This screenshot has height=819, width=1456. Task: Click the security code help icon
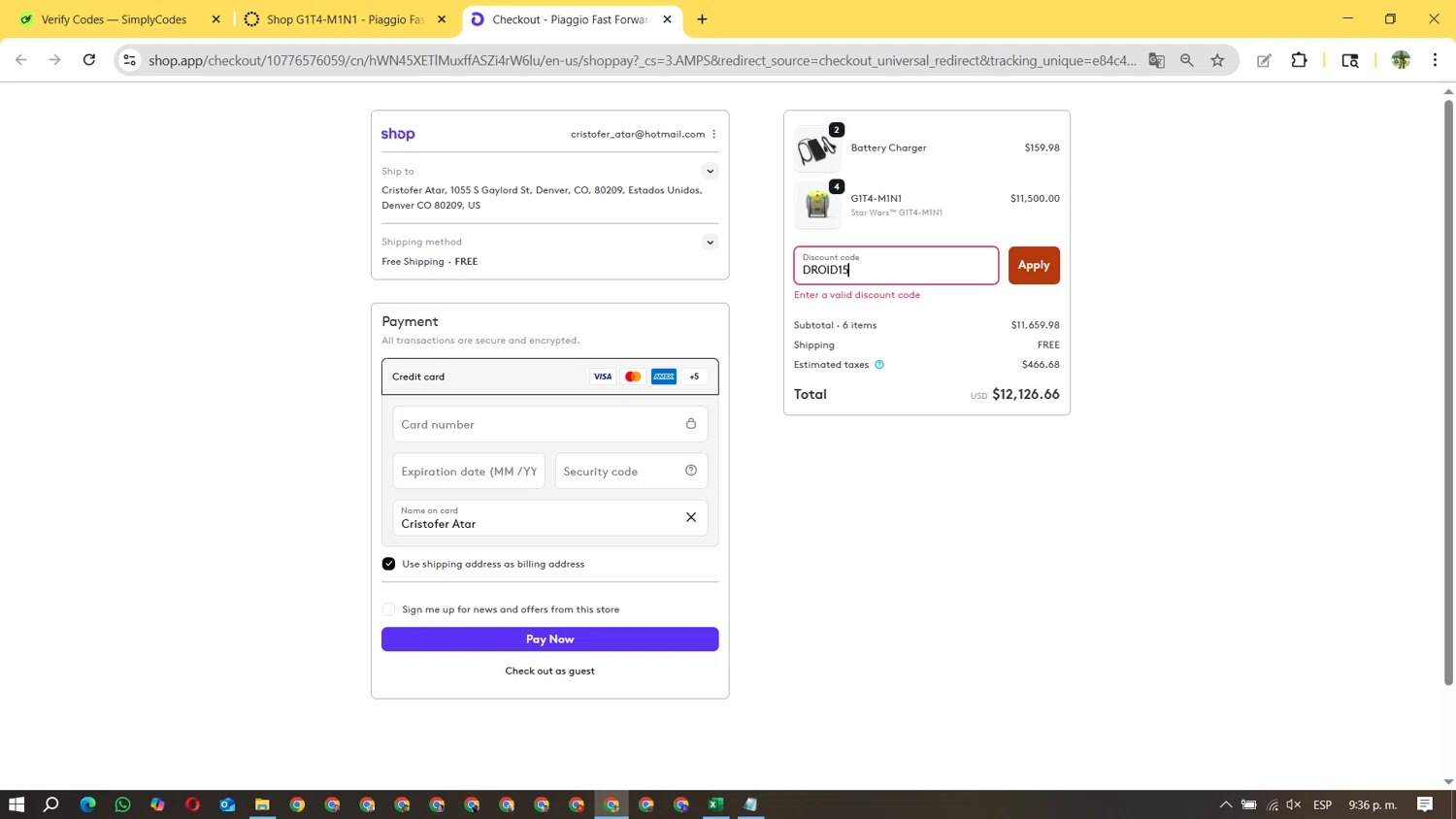click(691, 471)
